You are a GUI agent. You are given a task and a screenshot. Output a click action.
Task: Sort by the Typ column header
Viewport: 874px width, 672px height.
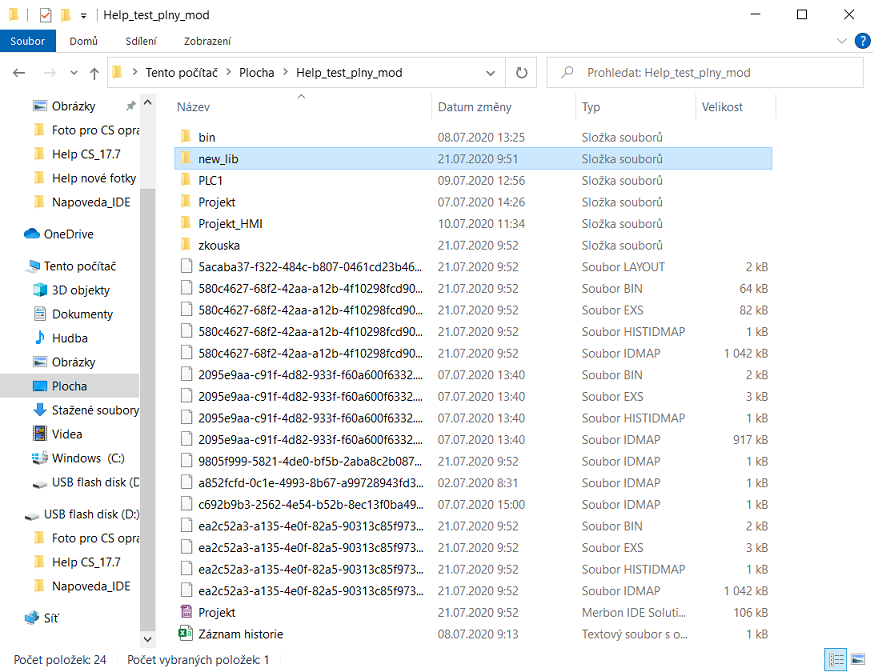591,107
